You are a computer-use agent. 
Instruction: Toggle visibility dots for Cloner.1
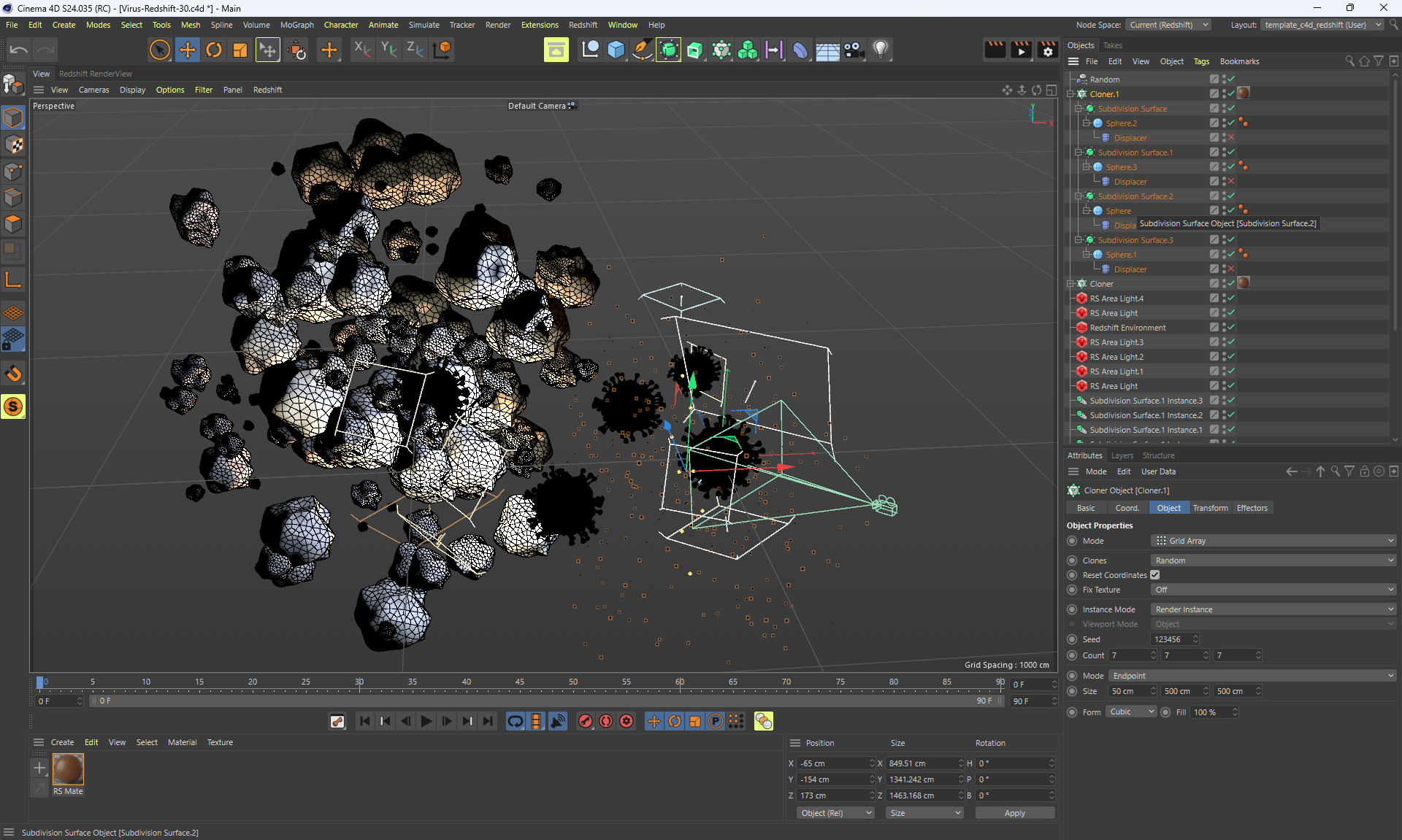pos(1224,93)
